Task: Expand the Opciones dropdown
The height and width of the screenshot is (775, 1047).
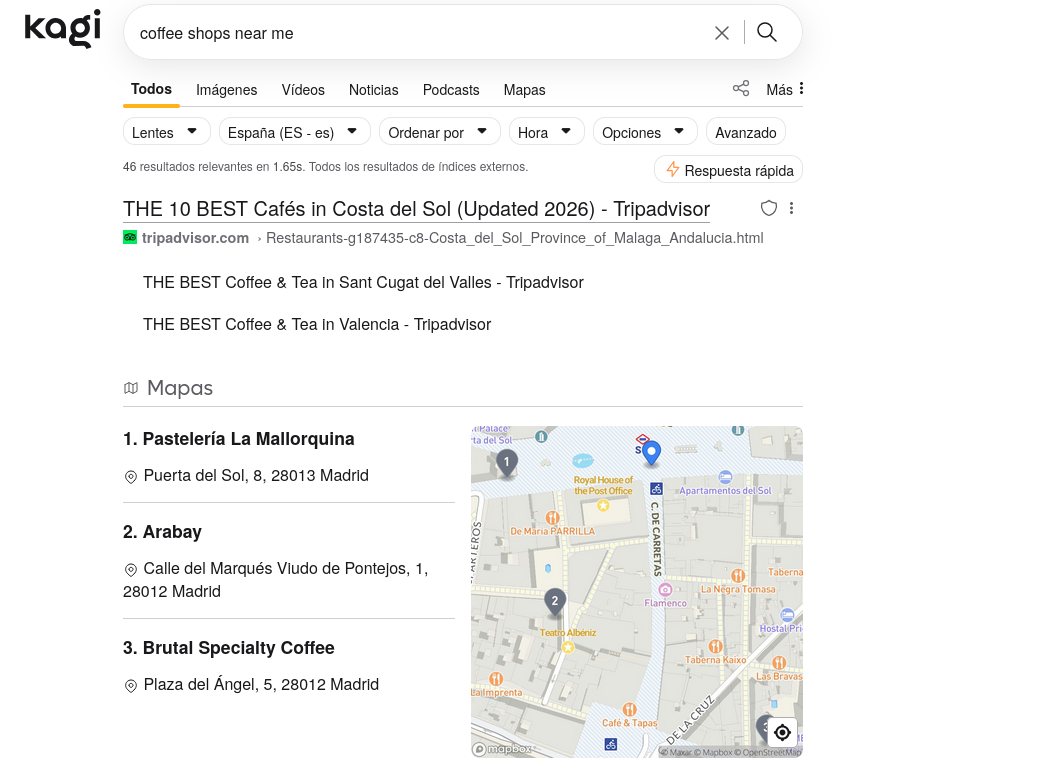Action: tap(645, 132)
